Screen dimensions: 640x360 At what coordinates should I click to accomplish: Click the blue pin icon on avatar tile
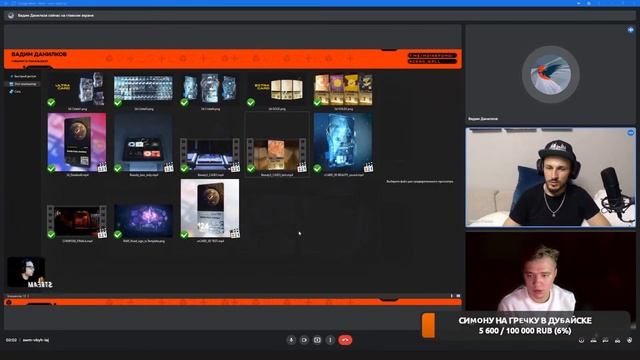click(x=631, y=30)
